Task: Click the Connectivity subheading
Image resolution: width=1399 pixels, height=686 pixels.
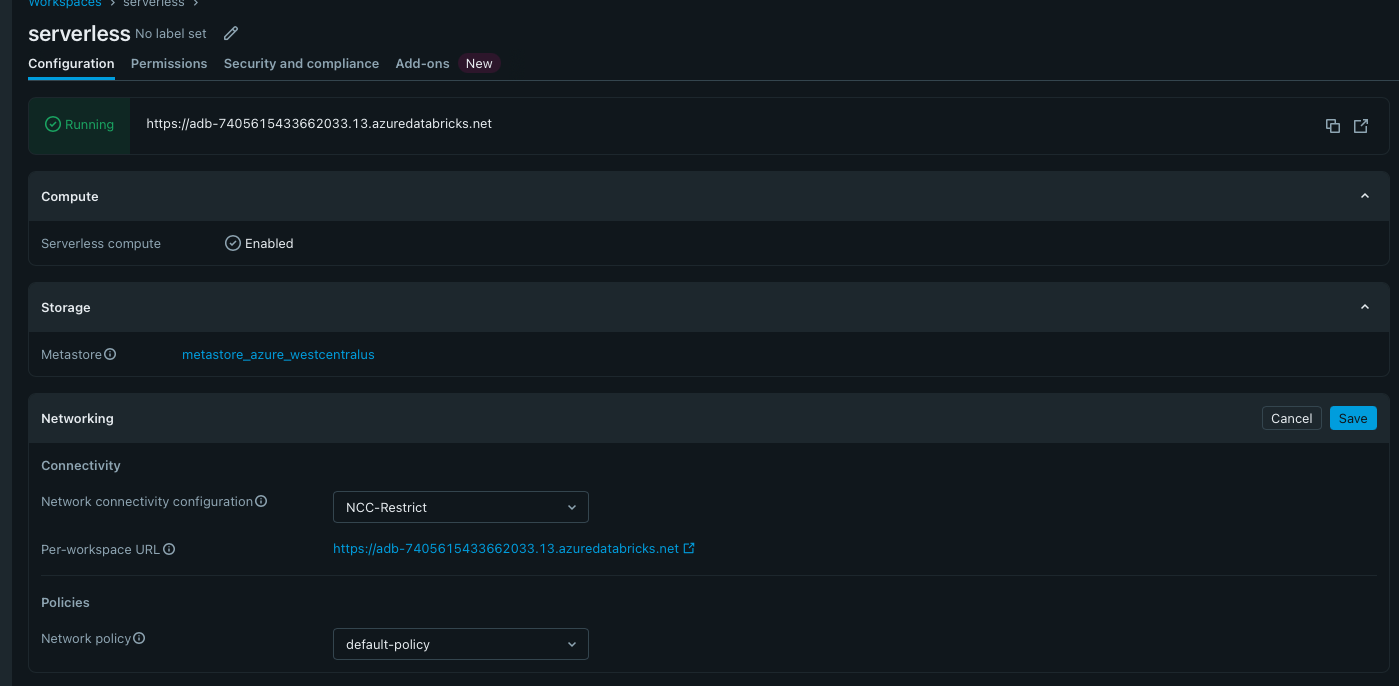Action: click(x=81, y=465)
